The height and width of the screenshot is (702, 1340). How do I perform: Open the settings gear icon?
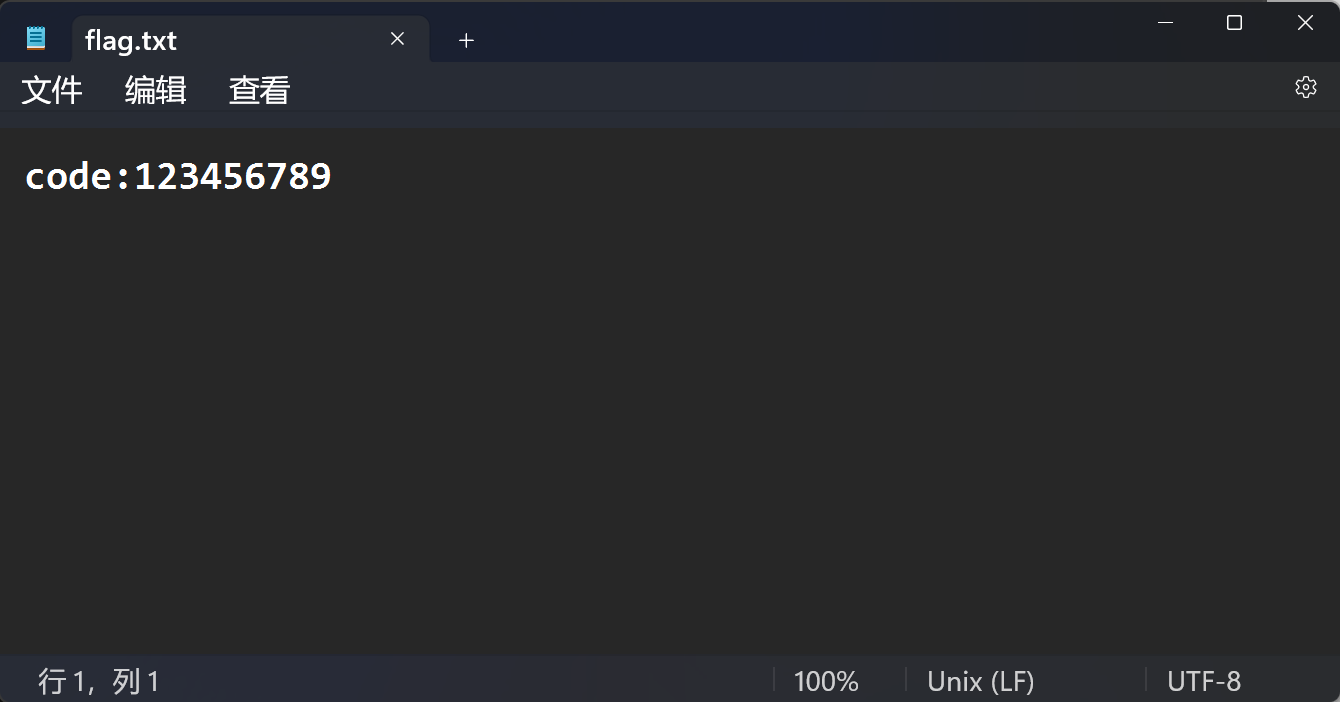pos(1305,87)
